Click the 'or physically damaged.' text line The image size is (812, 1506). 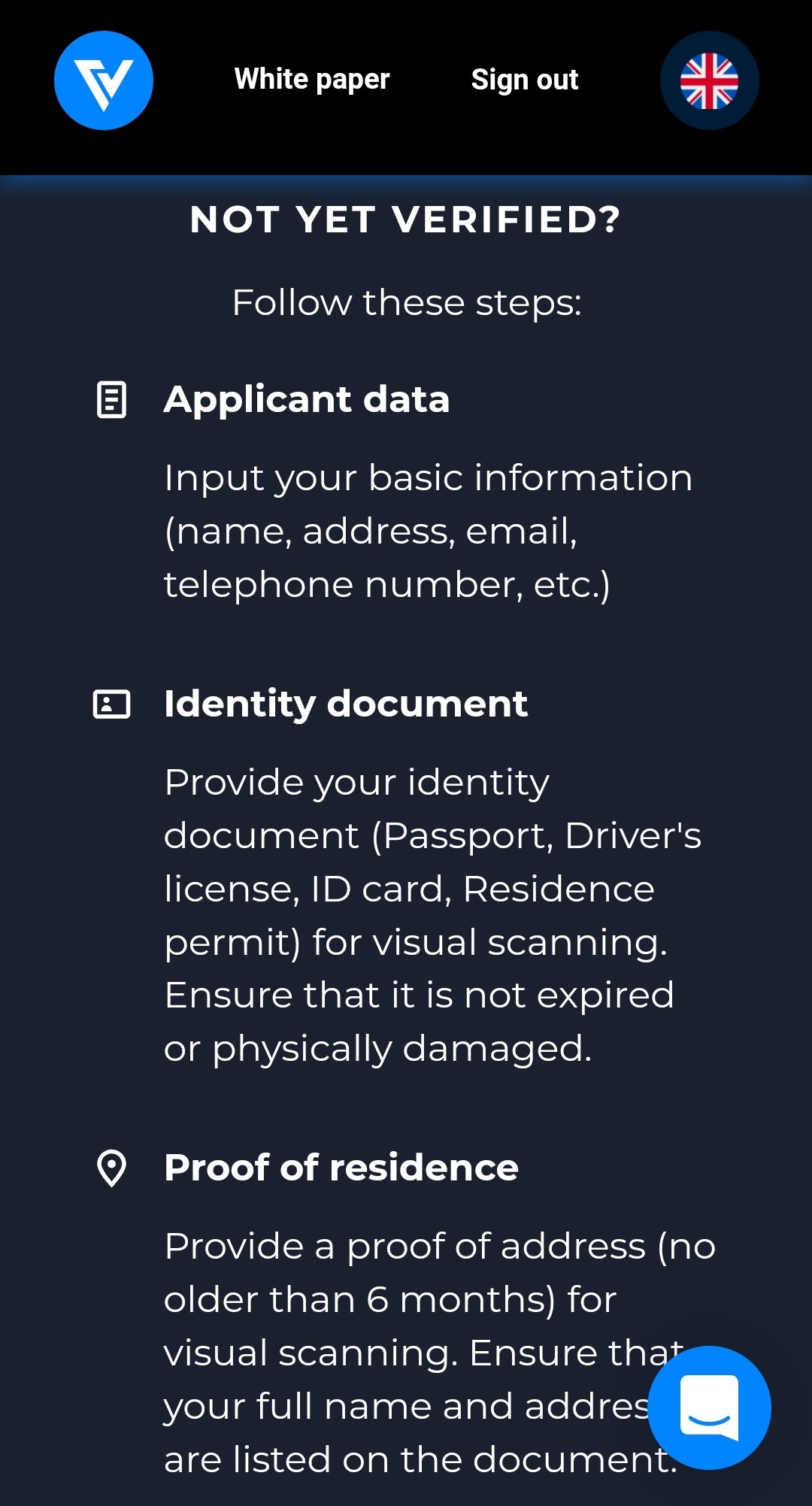[x=378, y=1049]
